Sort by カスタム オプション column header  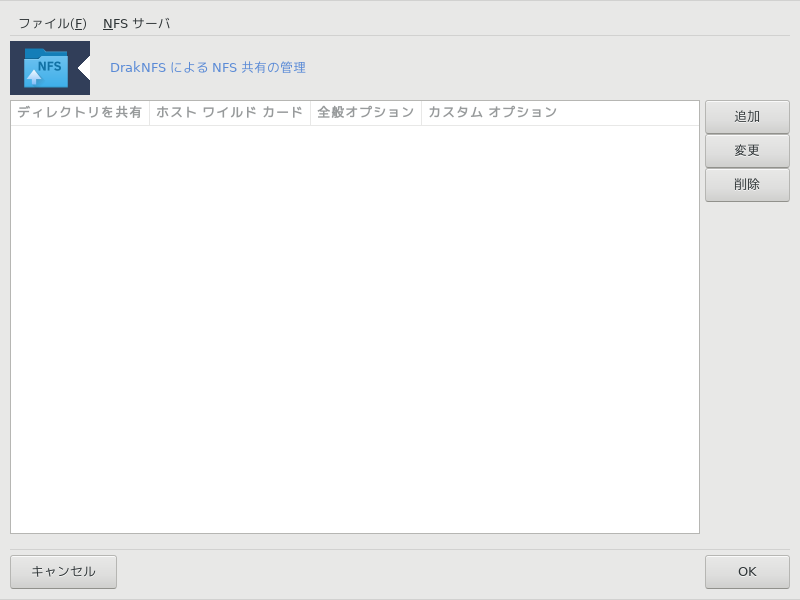click(x=560, y=113)
